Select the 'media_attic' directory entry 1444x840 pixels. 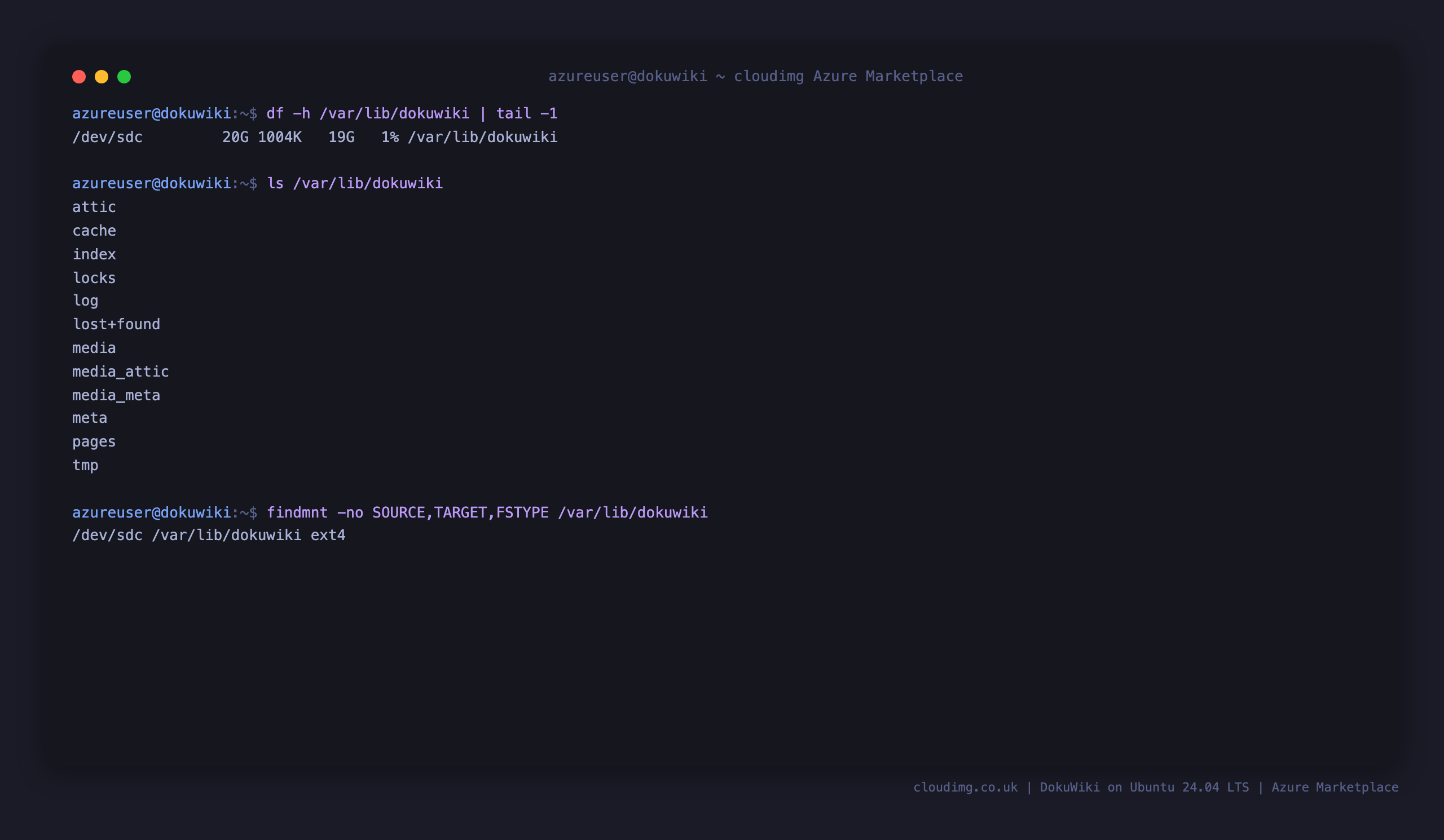click(x=120, y=372)
